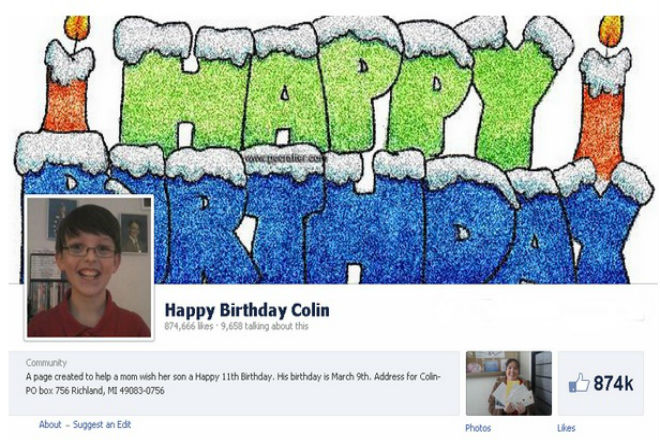Click the page description about 11th Birthday
The height and width of the screenshot is (440, 660).
(233, 377)
